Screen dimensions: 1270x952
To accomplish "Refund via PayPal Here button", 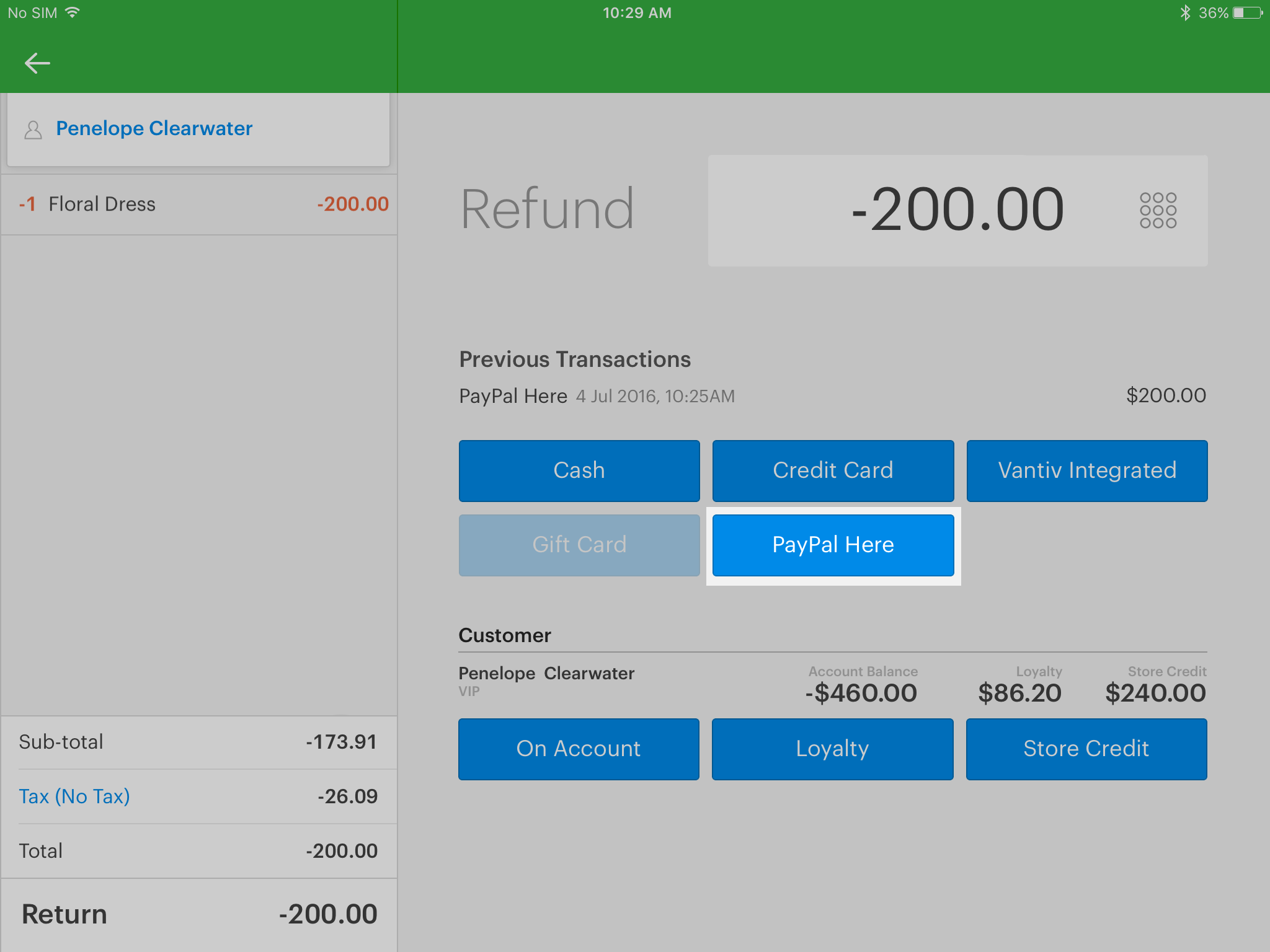I will 833,545.
